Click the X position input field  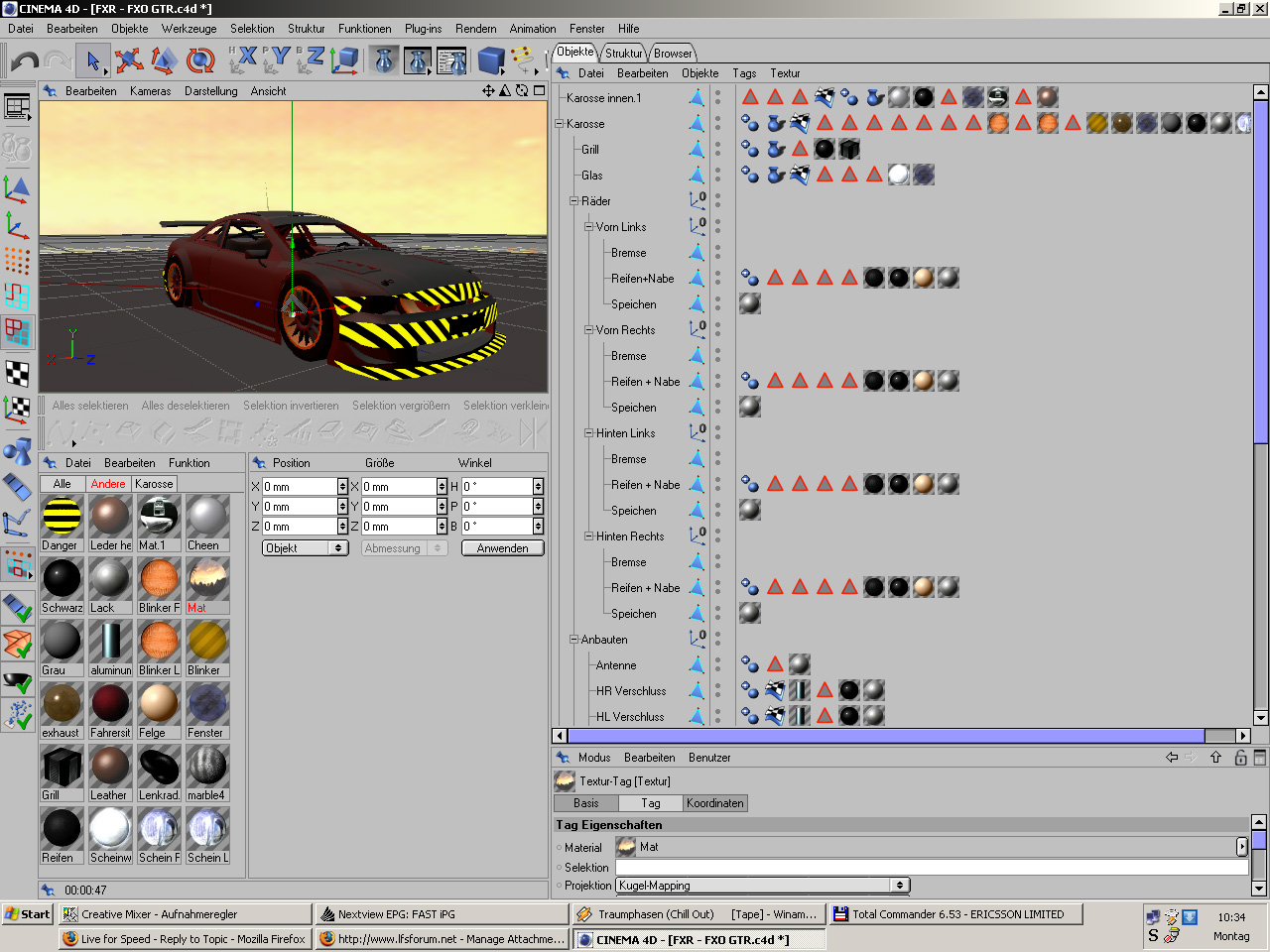tap(299, 487)
